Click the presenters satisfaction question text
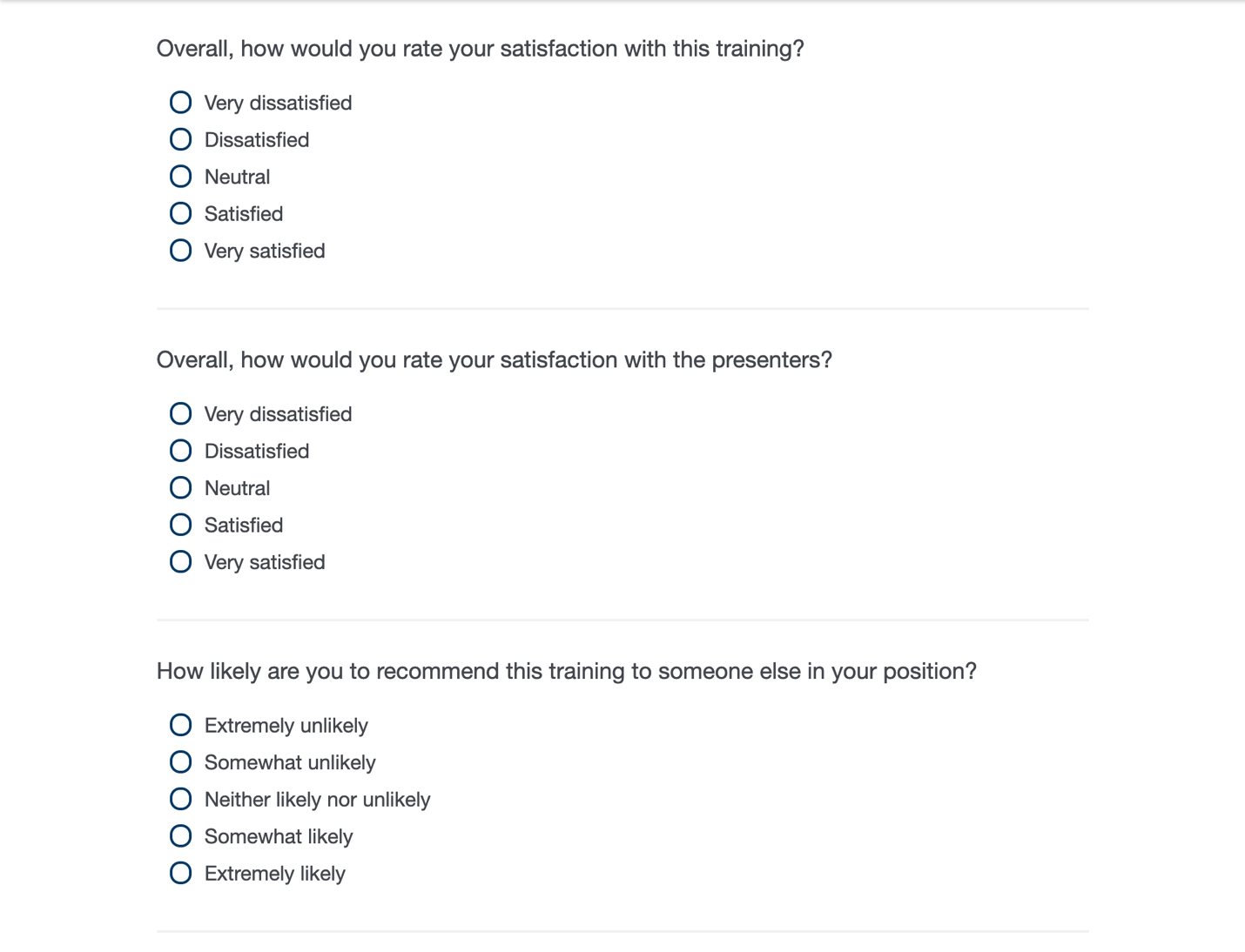Viewport: 1245px width, 952px height. click(494, 360)
